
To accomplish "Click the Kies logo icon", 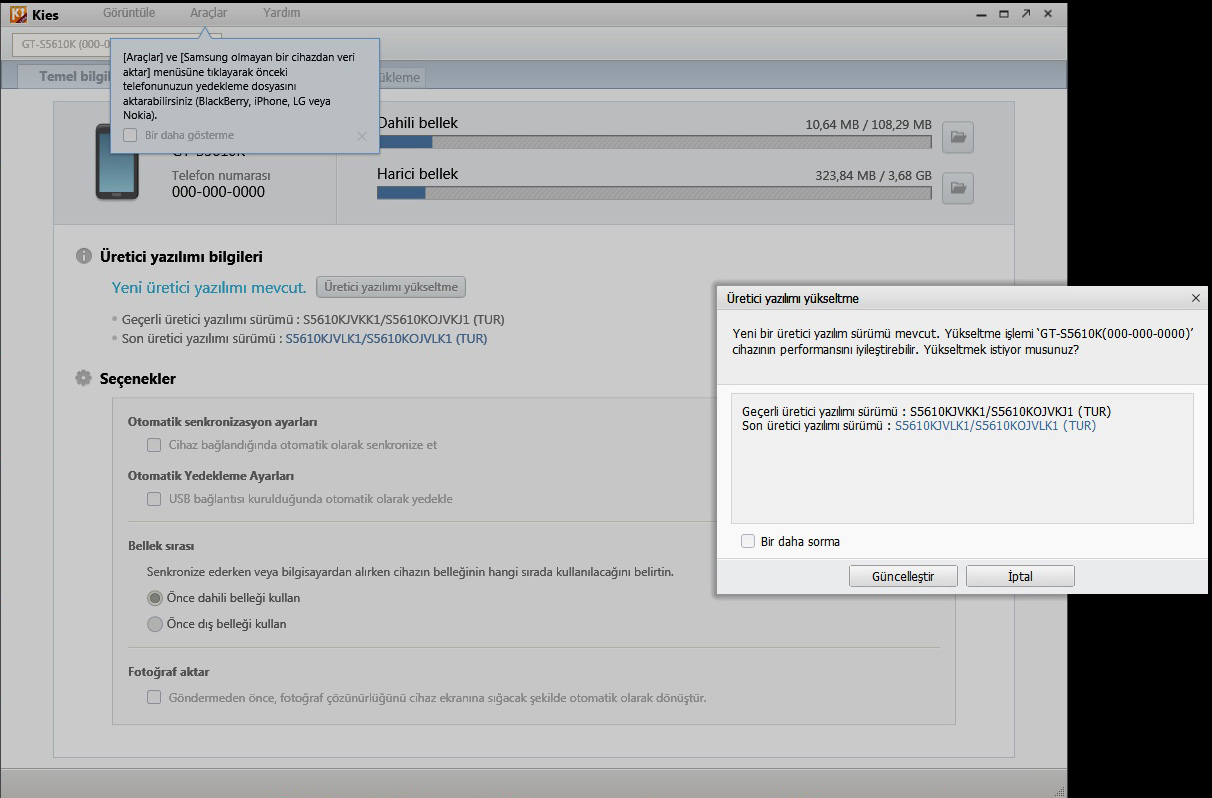I will pyautogui.click(x=18, y=14).
